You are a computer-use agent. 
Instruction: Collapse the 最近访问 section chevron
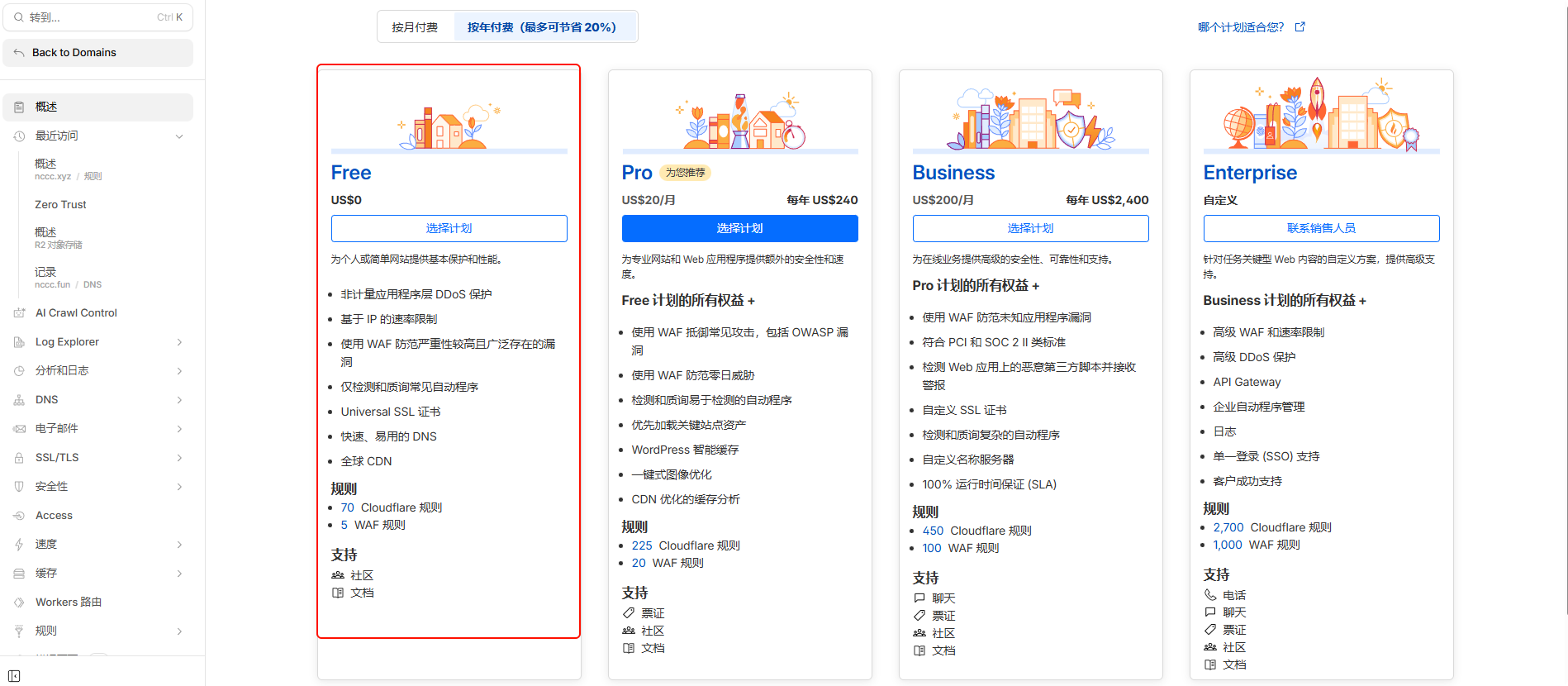(179, 136)
